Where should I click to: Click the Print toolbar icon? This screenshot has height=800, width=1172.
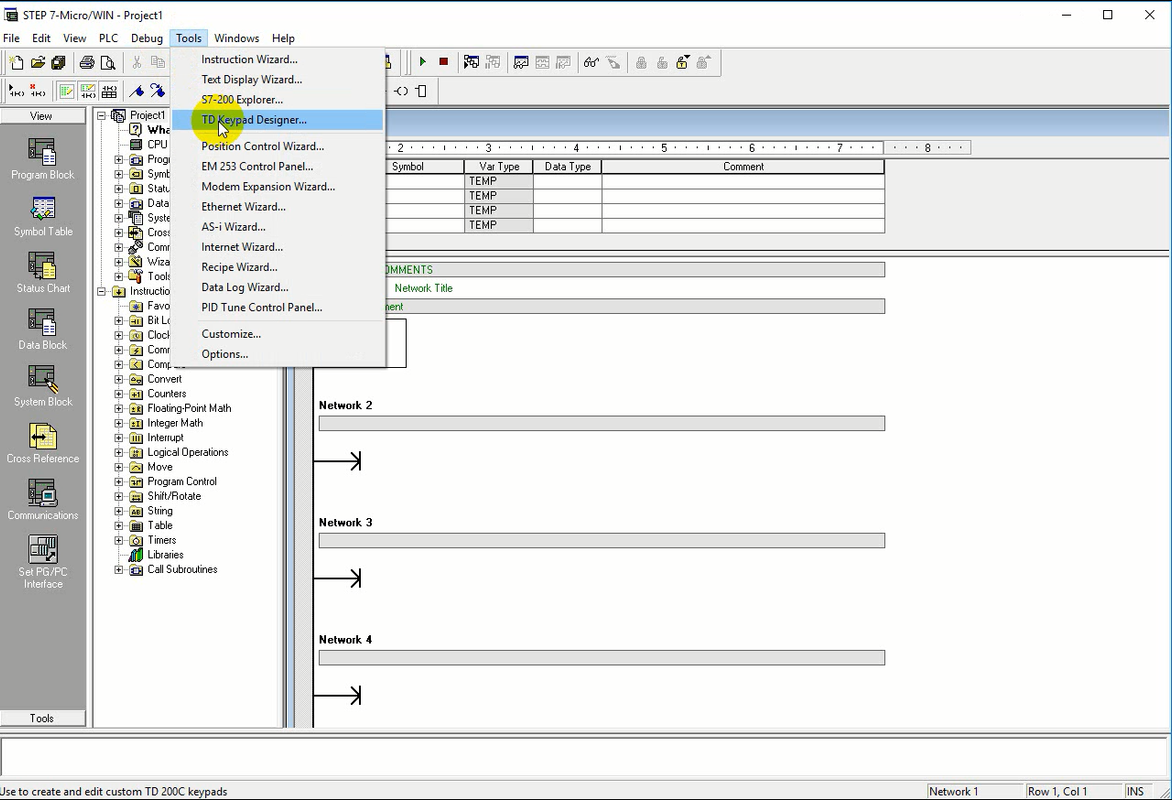(87, 63)
